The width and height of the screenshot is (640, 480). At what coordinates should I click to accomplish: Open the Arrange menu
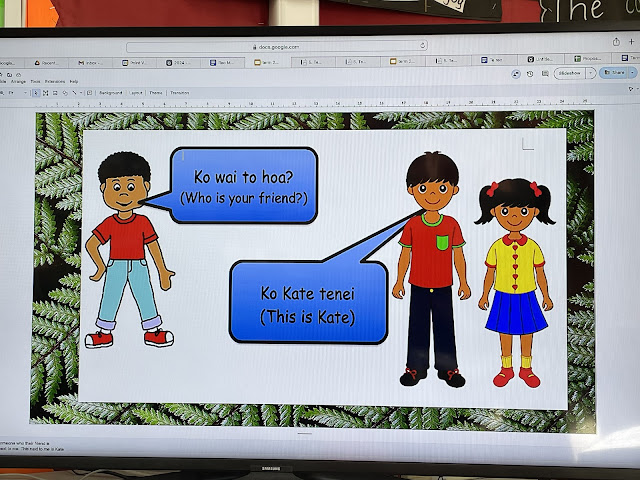(18, 82)
